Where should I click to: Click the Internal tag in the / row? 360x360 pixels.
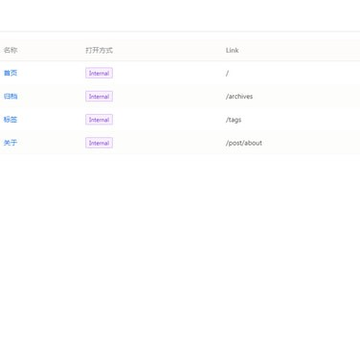point(99,73)
